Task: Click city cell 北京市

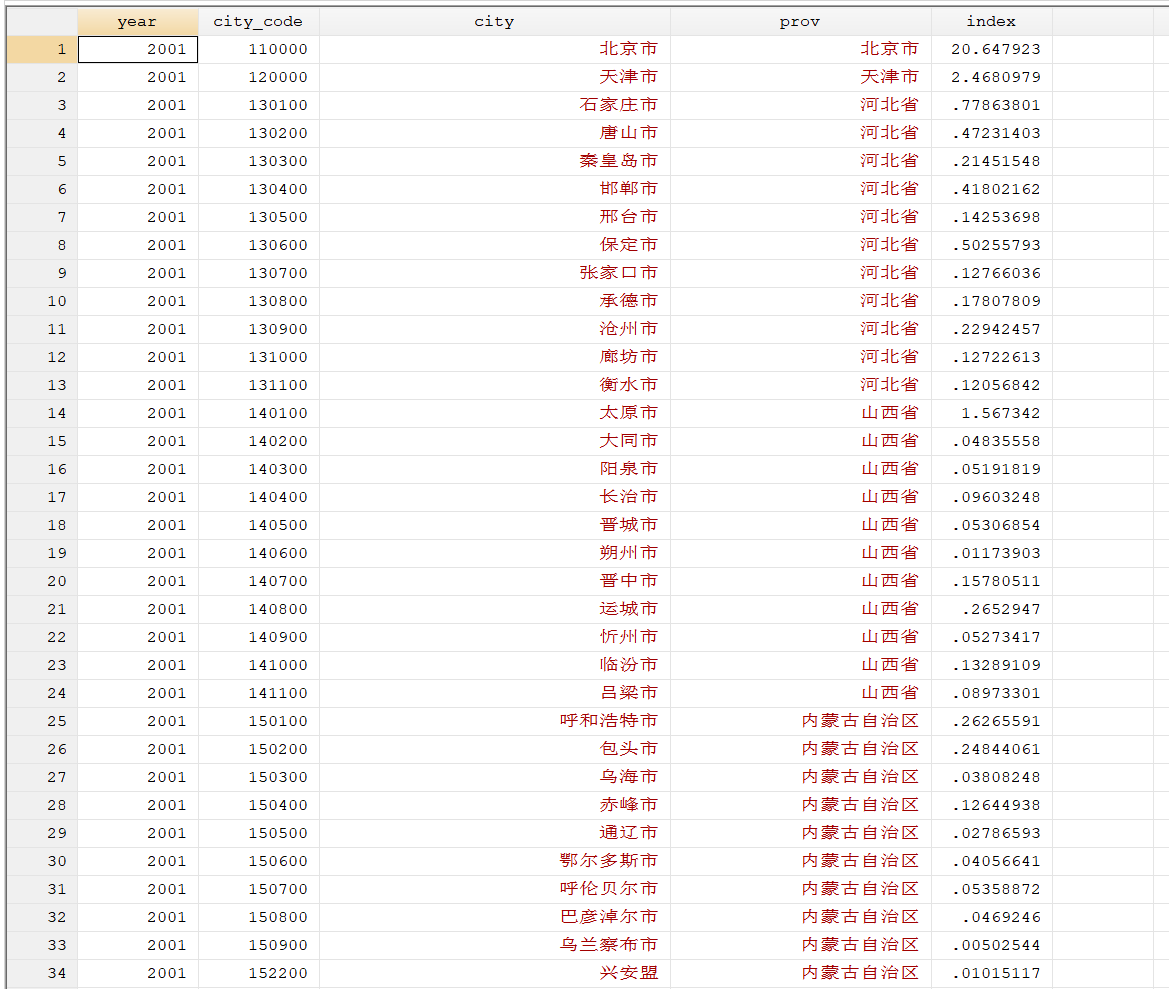Action: [x=494, y=49]
